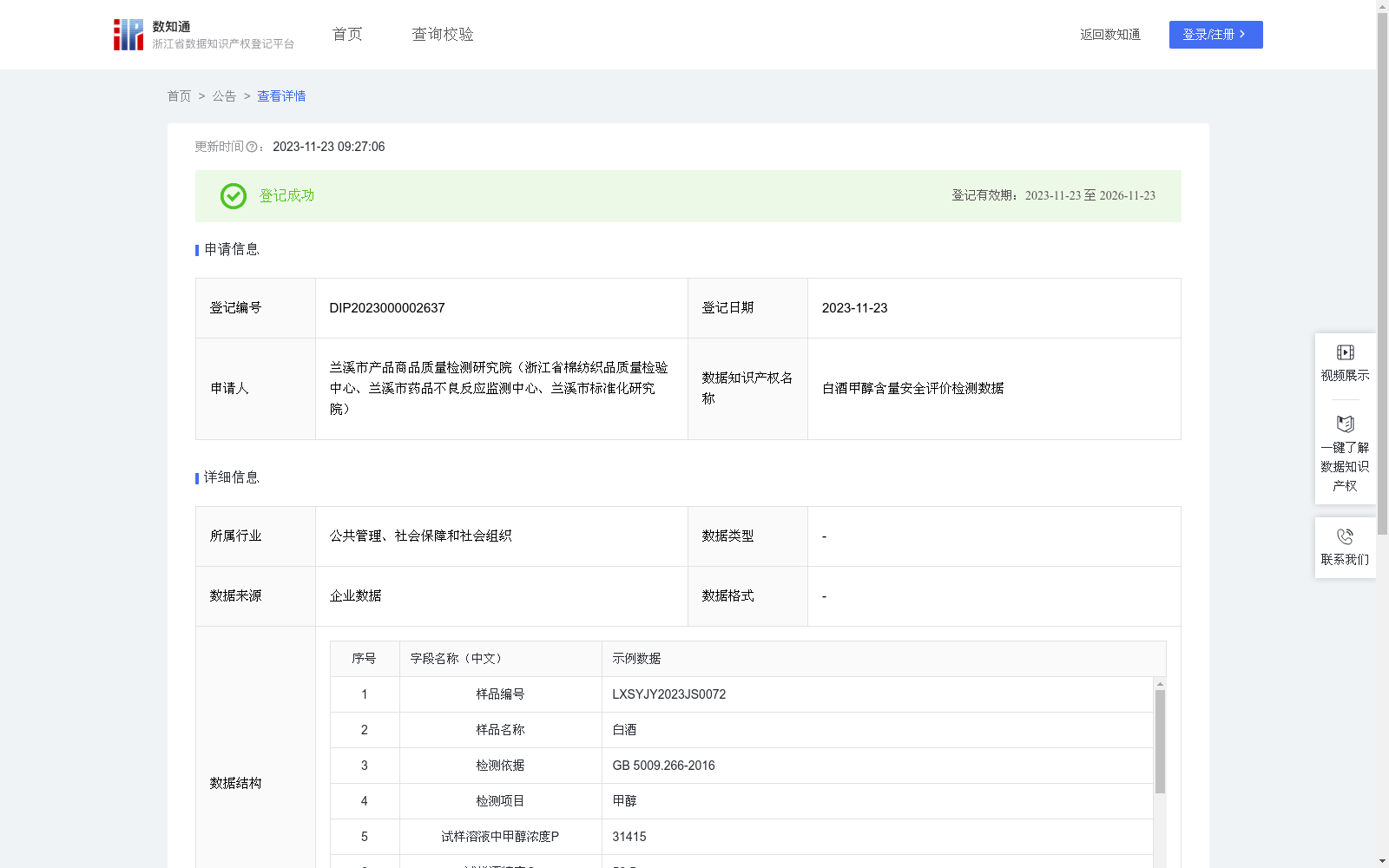The width and height of the screenshot is (1389, 868).
Task: Click the 数据结构 row label
Action: pos(235,784)
